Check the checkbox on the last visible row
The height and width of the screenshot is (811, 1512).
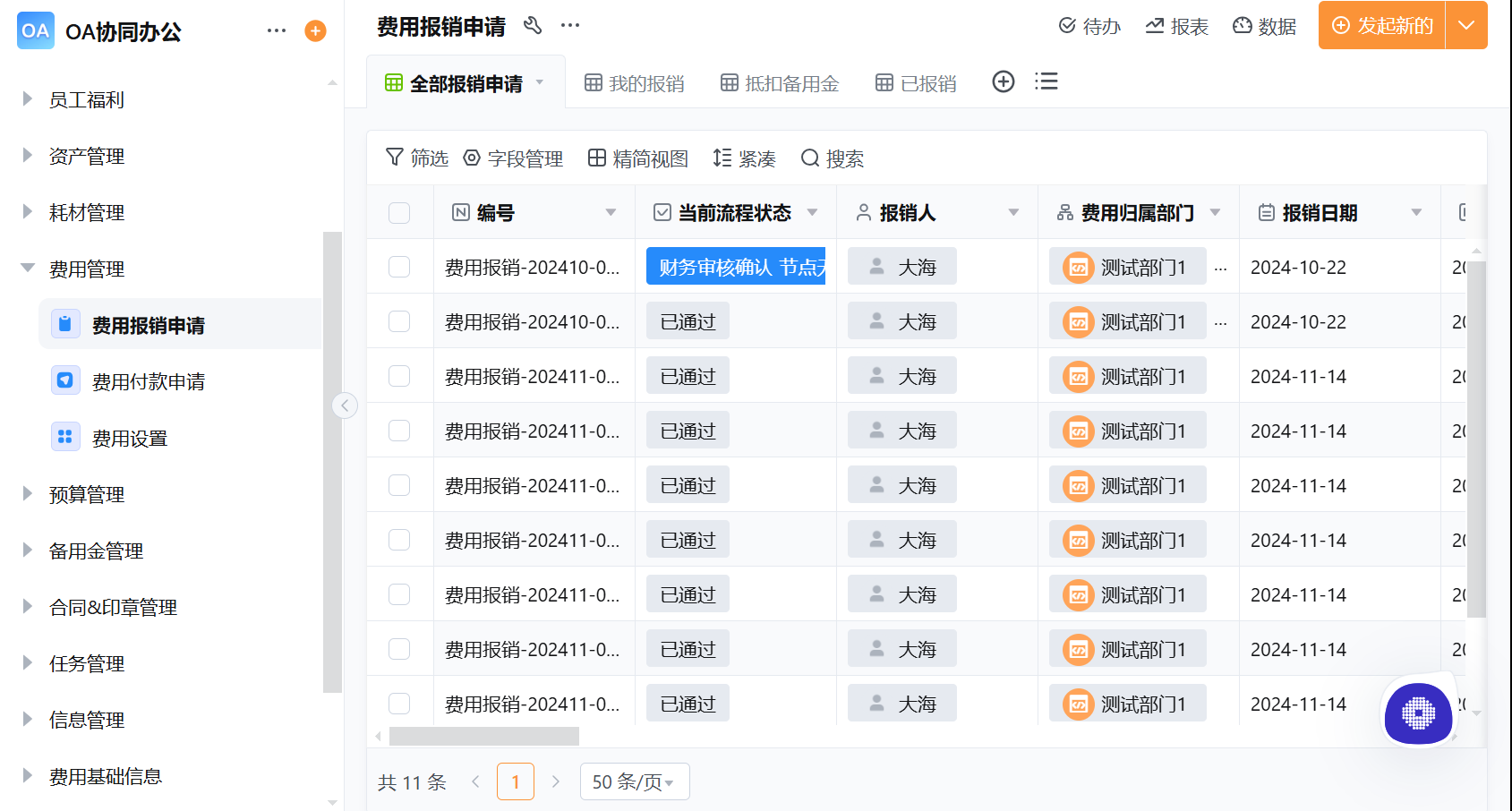[398, 703]
